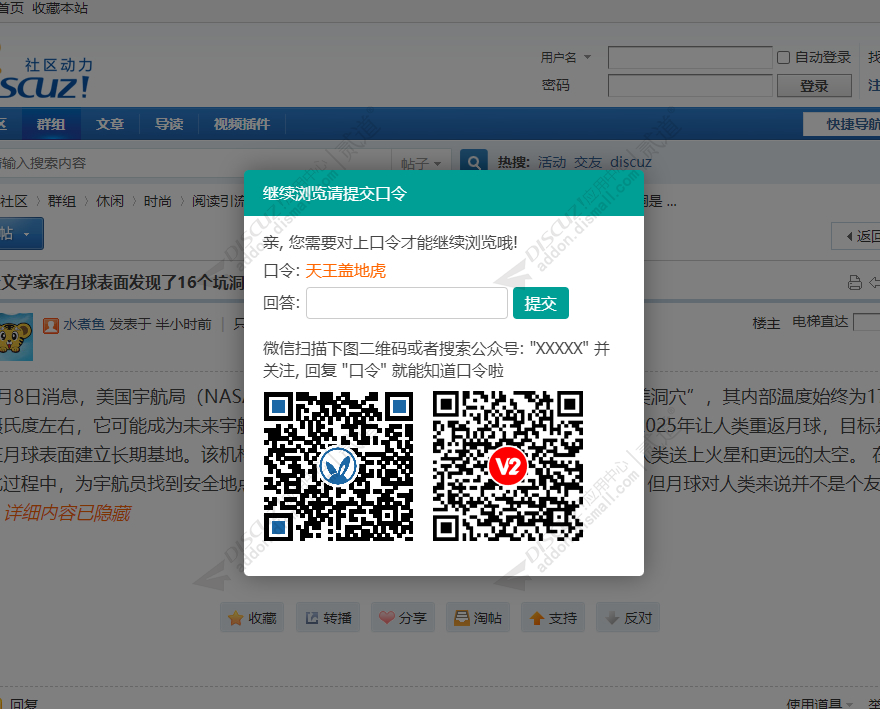Viewport: 880px width, 709px height.
Task: Focus the 回答 answer input field
Action: tap(407, 303)
